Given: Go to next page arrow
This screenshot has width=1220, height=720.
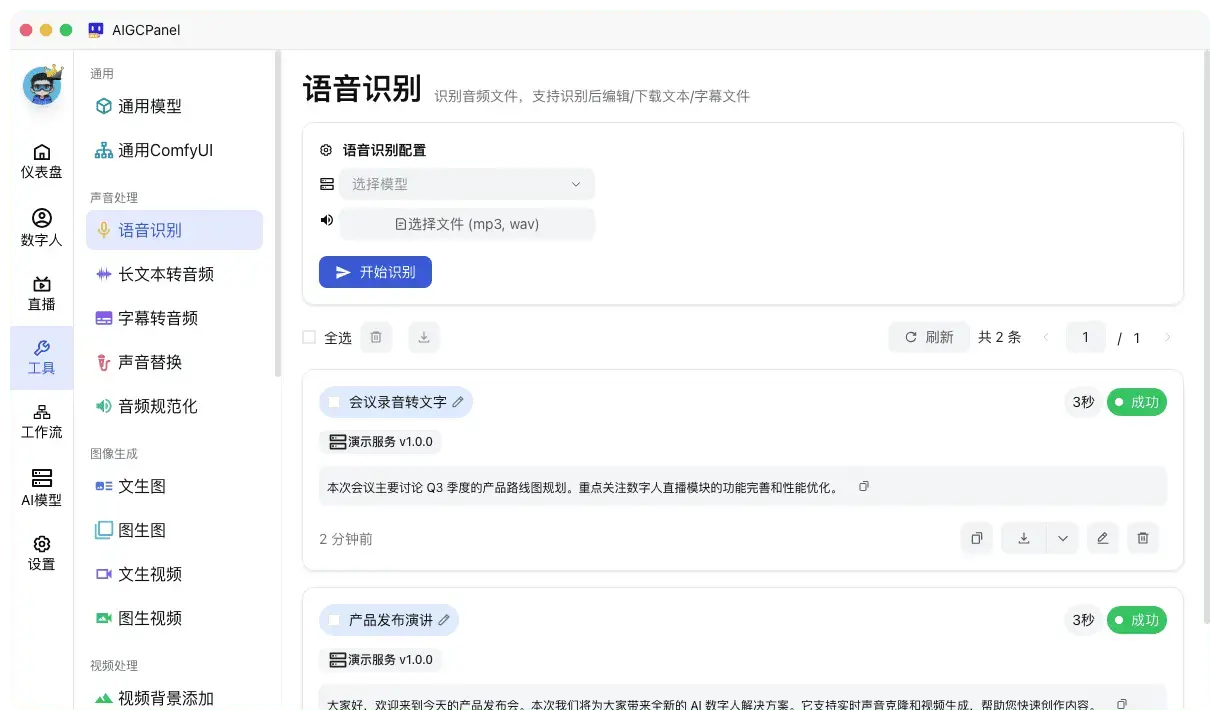Looking at the screenshot, I should [x=1167, y=338].
